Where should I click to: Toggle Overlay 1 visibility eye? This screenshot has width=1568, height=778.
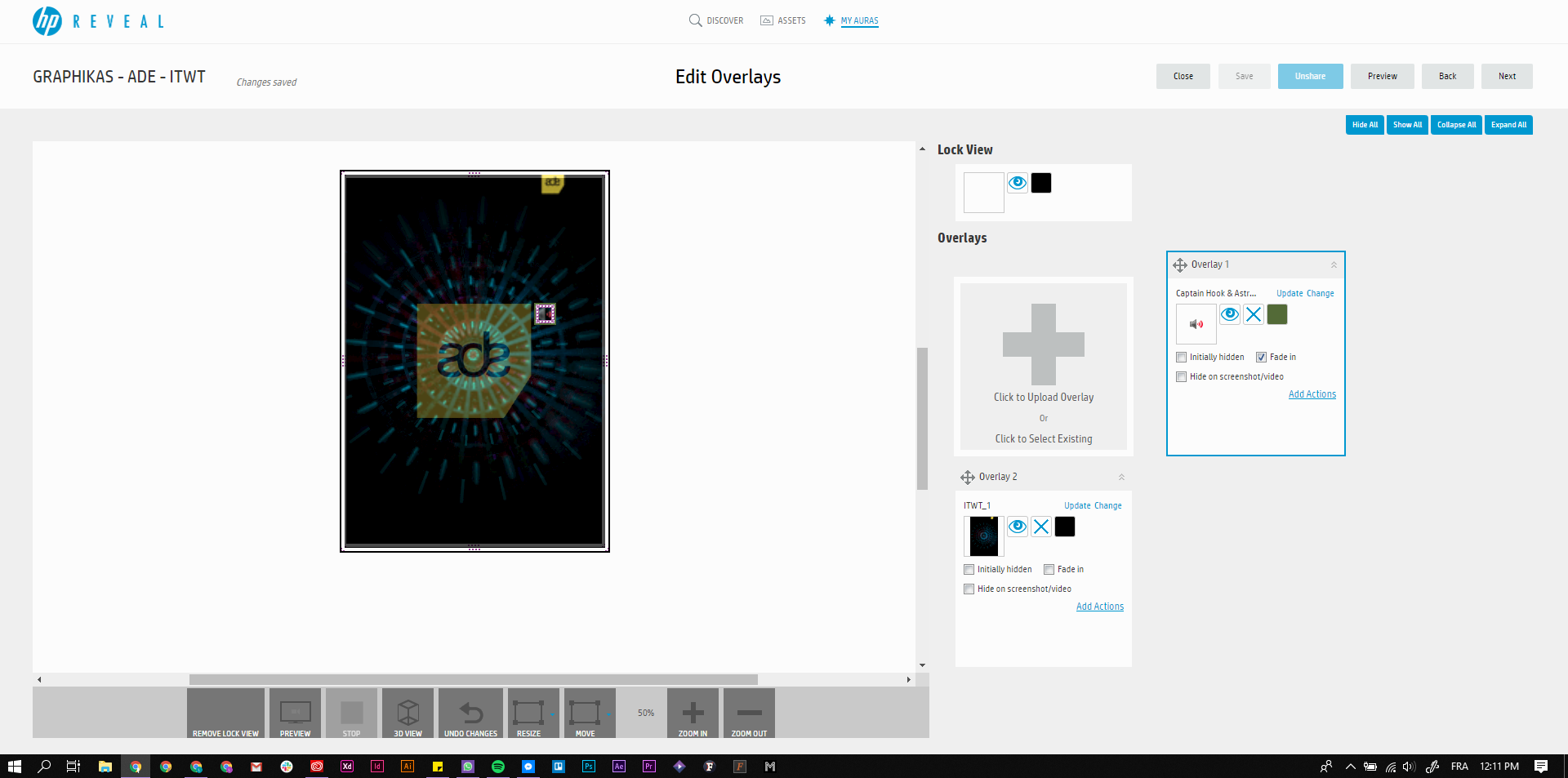click(x=1229, y=314)
